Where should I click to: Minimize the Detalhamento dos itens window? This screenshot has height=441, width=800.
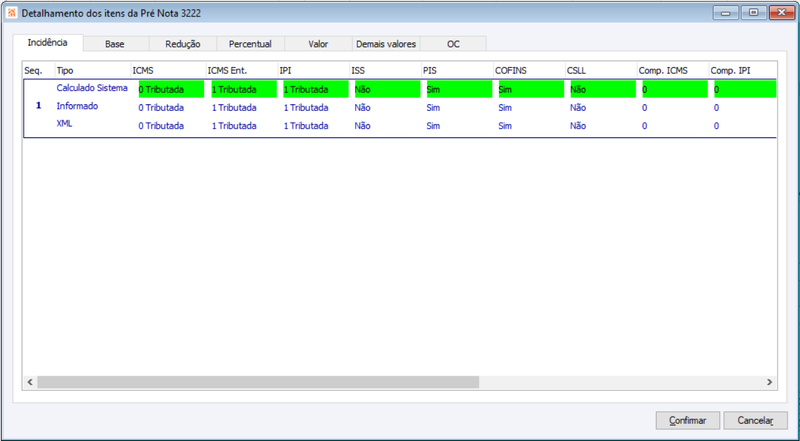click(x=726, y=13)
